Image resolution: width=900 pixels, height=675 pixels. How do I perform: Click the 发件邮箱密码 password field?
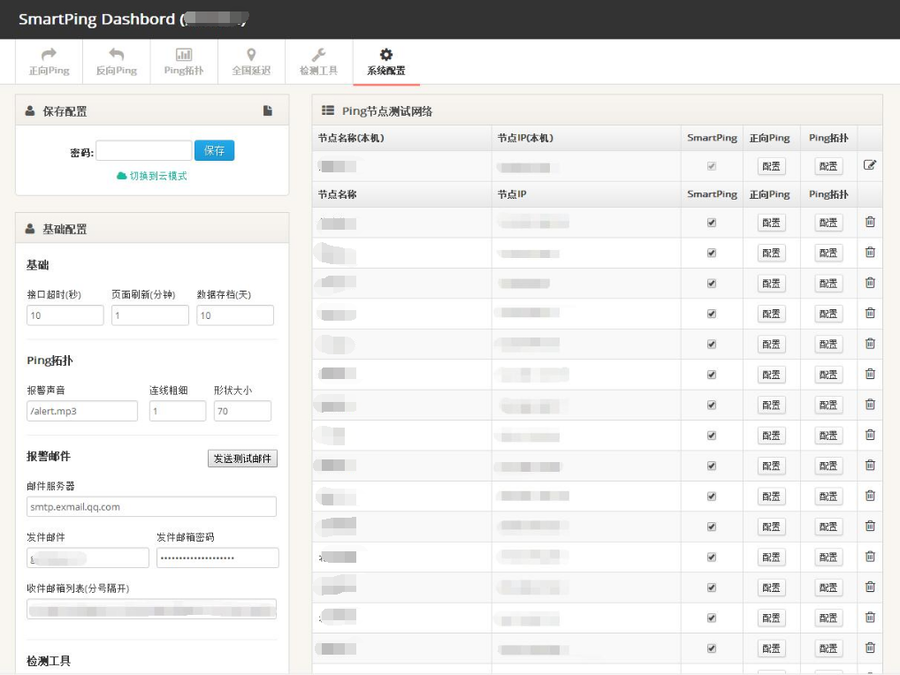[x=218, y=558]
